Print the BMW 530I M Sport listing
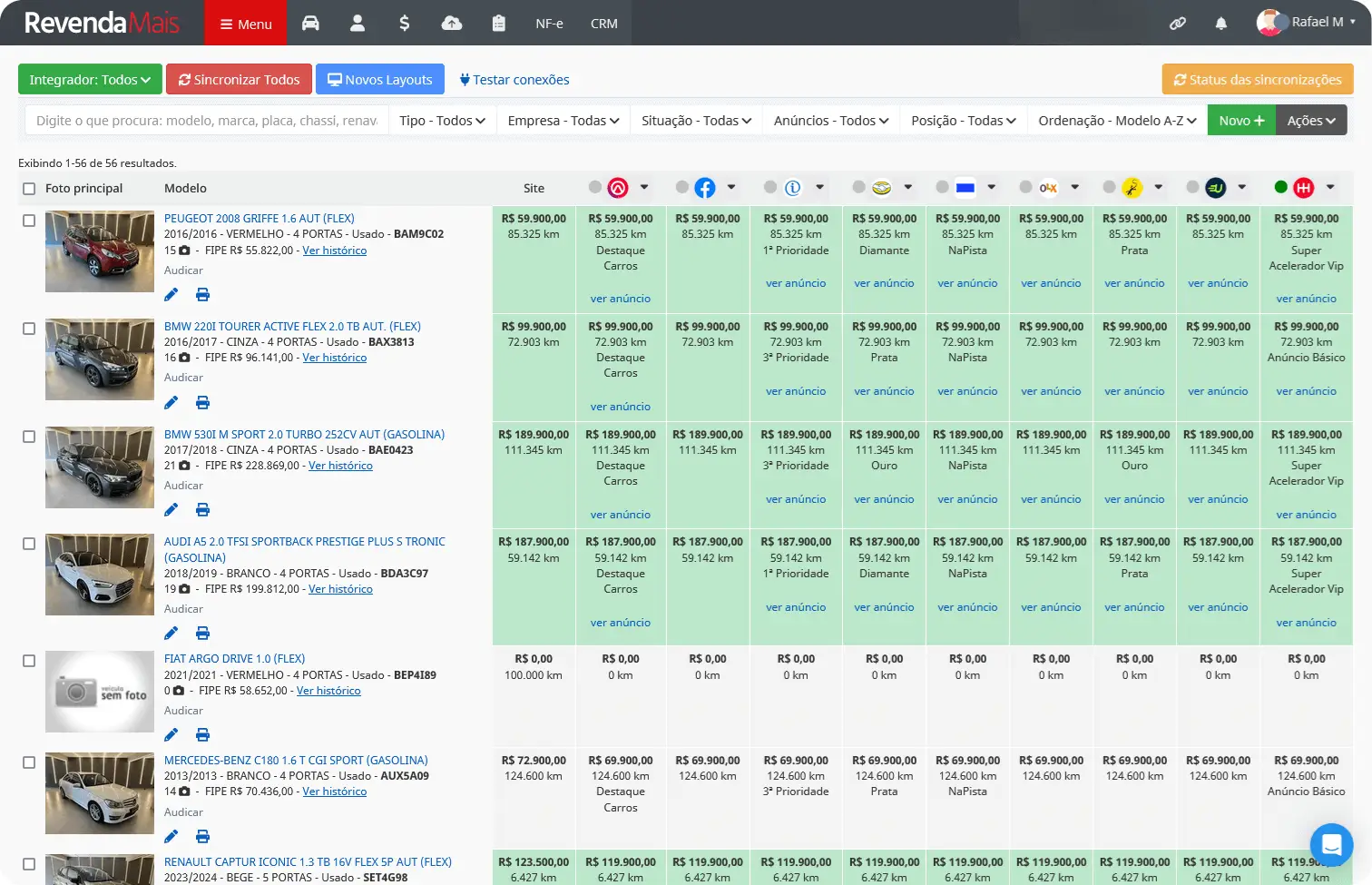 click(202, 510)
